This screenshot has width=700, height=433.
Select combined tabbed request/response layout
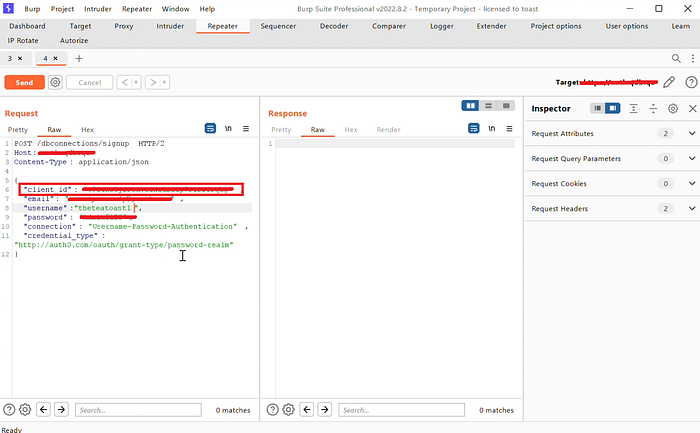[x=506, y=106]
